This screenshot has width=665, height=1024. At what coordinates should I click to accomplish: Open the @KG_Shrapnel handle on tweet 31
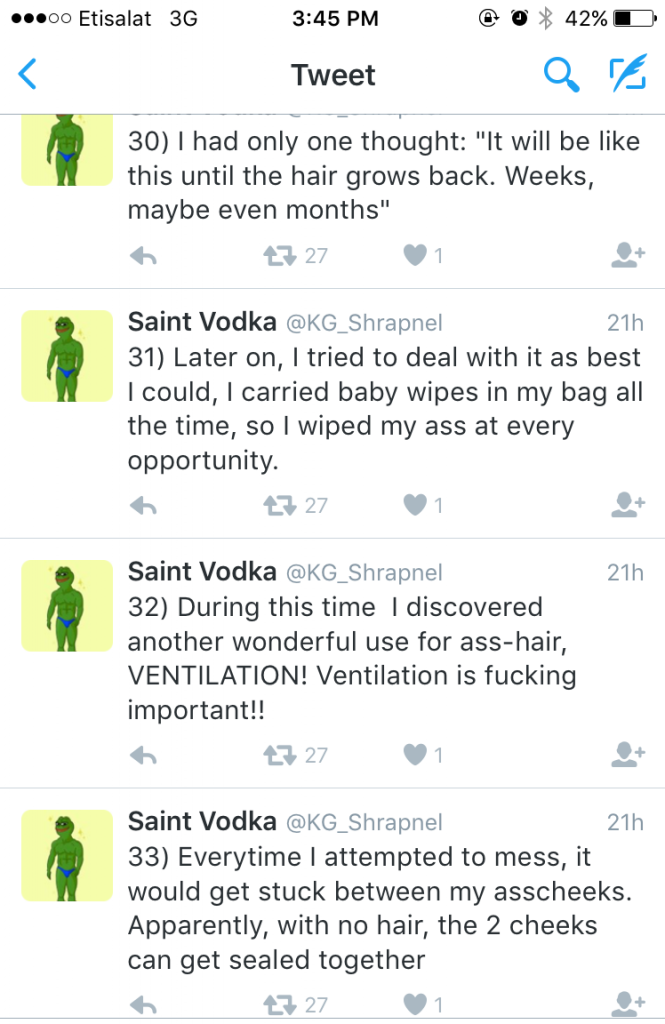(364, 323)
